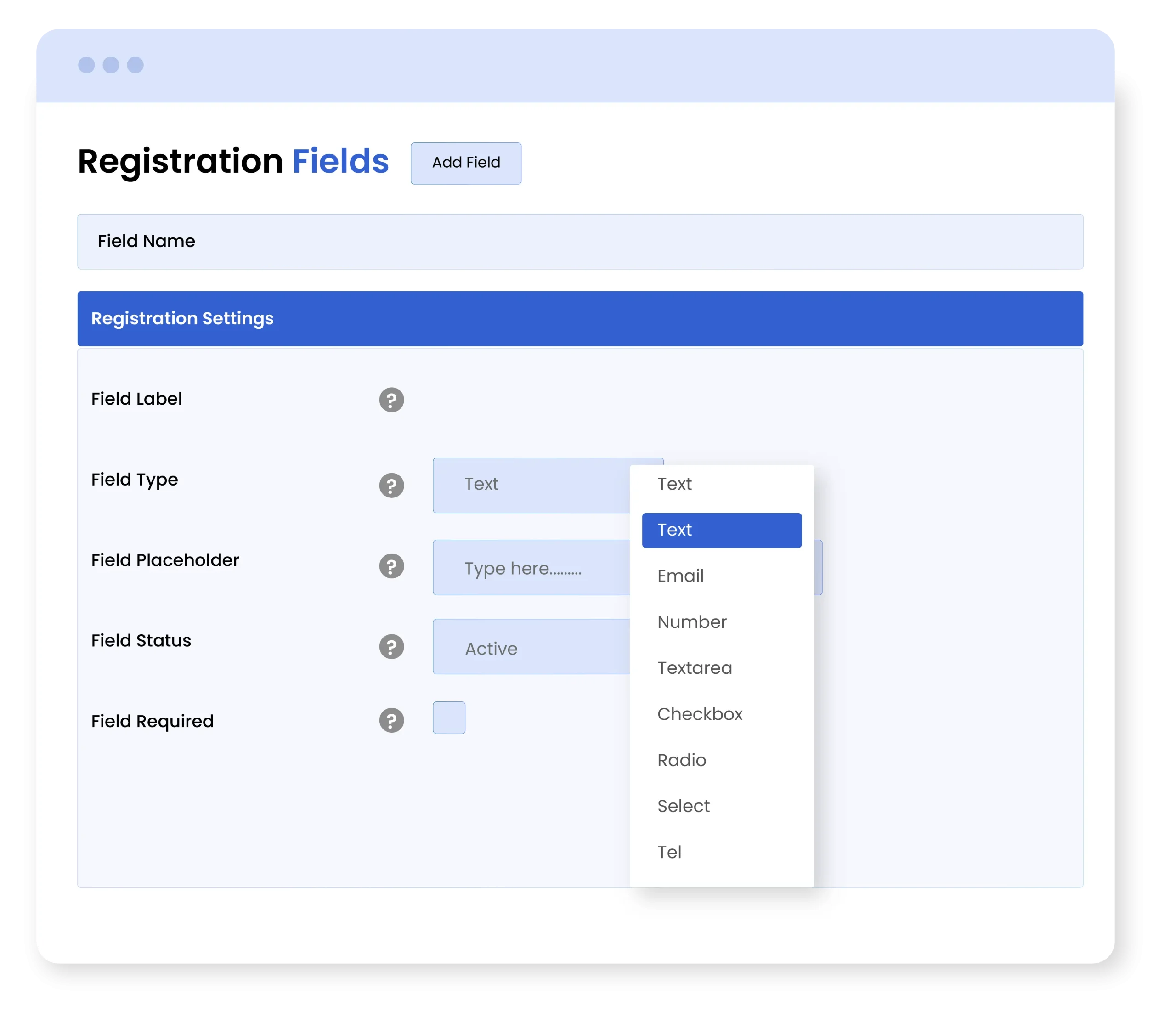Click the Field Placeholder text input
The image size is (1176, 1017).
(x=531, y=567)
